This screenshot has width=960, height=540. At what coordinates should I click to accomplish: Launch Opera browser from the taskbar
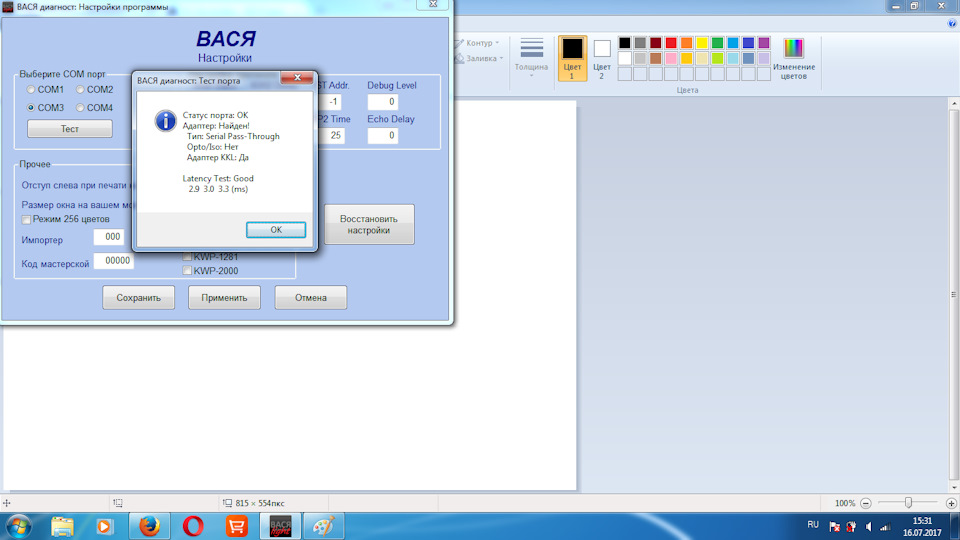pyautogui.click(x=193, y=526)
